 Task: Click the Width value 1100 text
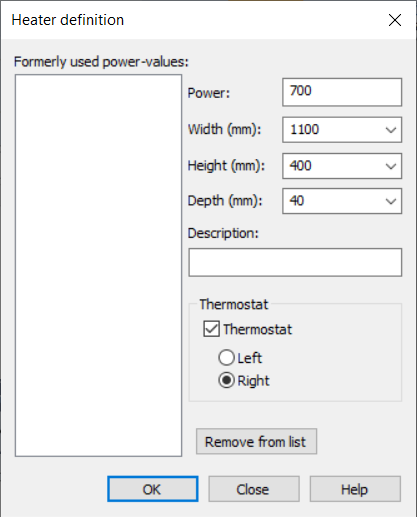[305, 129]
